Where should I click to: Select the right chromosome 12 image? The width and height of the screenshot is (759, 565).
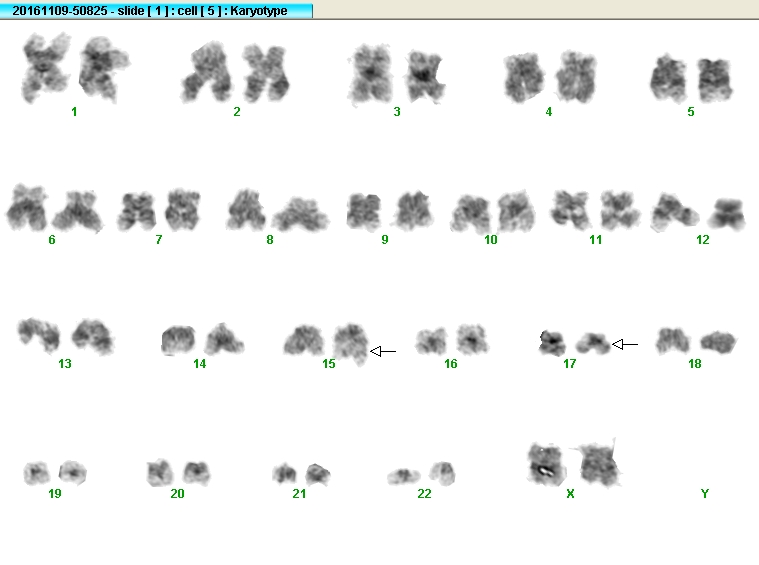[x=727, y=213]
